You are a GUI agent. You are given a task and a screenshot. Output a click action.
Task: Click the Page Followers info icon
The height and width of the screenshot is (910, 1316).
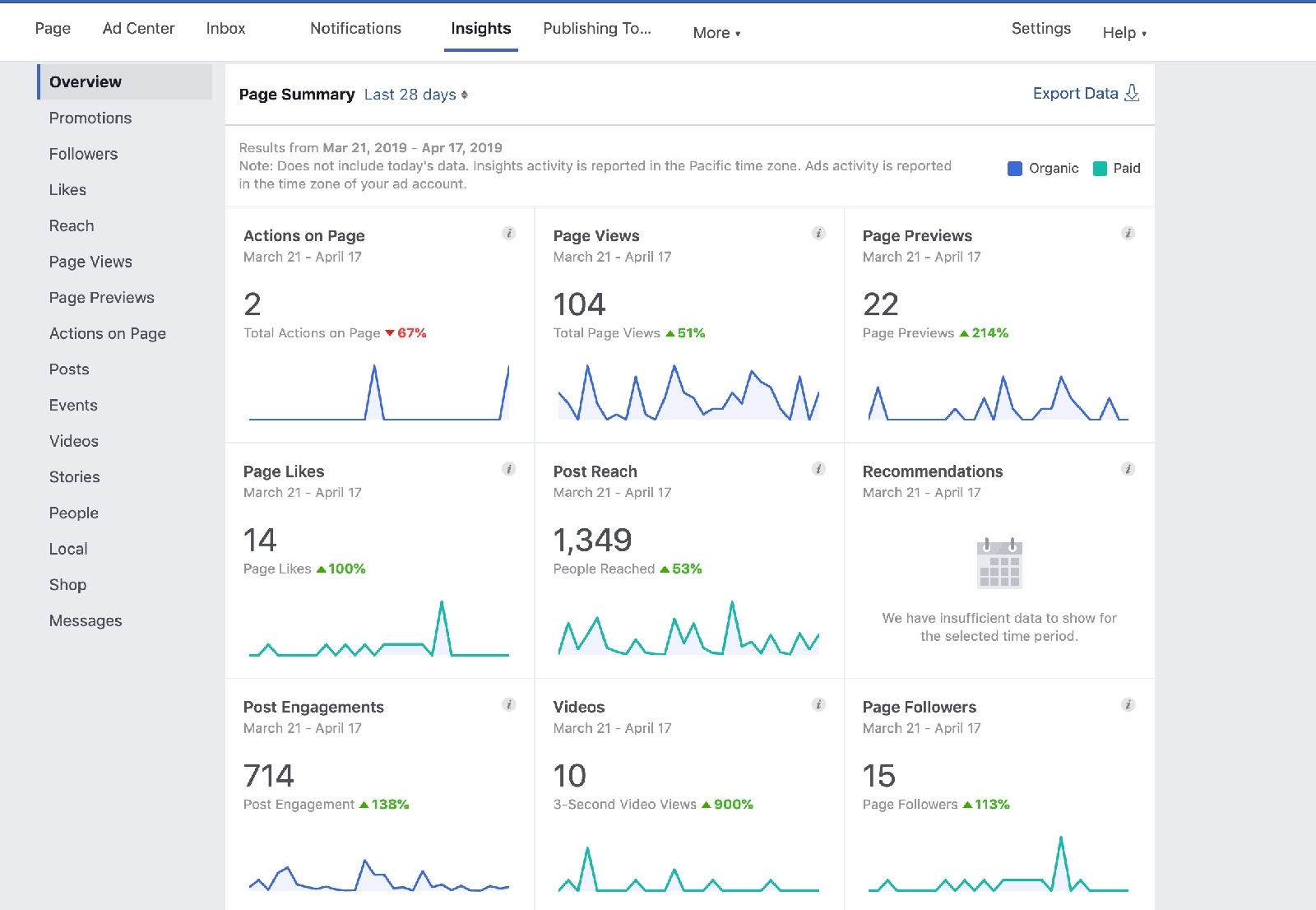tap(1128, 703)
